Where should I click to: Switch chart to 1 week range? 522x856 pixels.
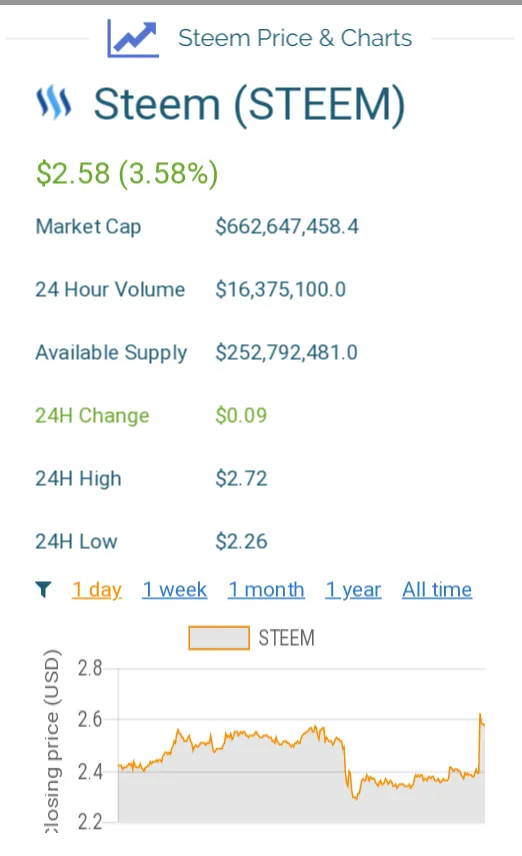[x=175, y=590]
